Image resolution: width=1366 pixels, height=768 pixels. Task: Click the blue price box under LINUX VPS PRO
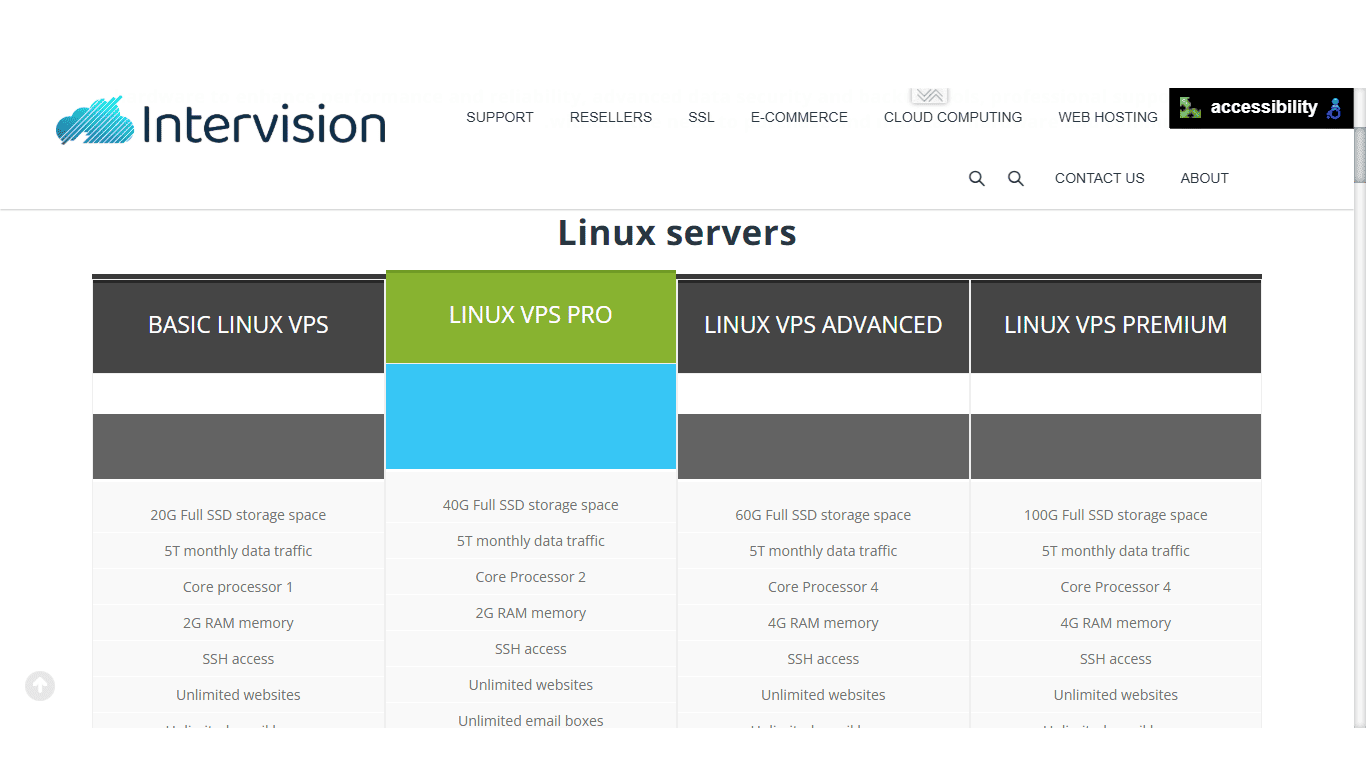[531, 416]
